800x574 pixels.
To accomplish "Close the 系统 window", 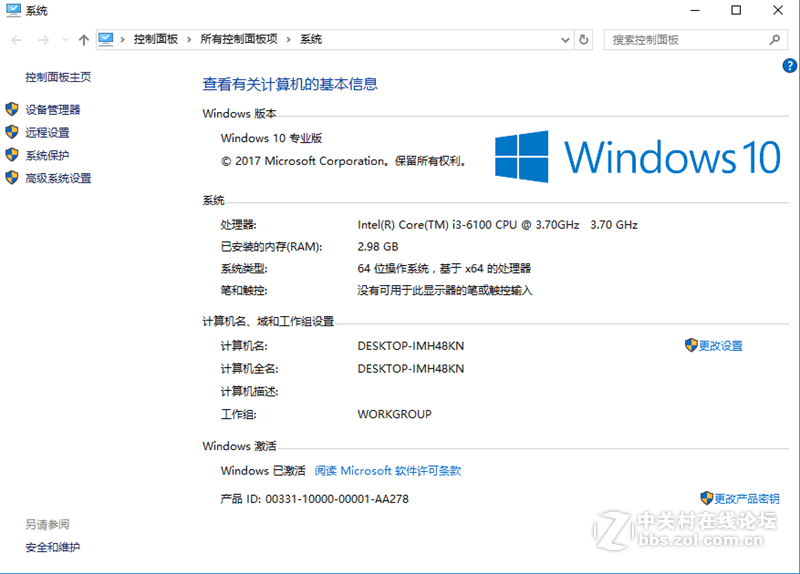I will pos(778,10).
